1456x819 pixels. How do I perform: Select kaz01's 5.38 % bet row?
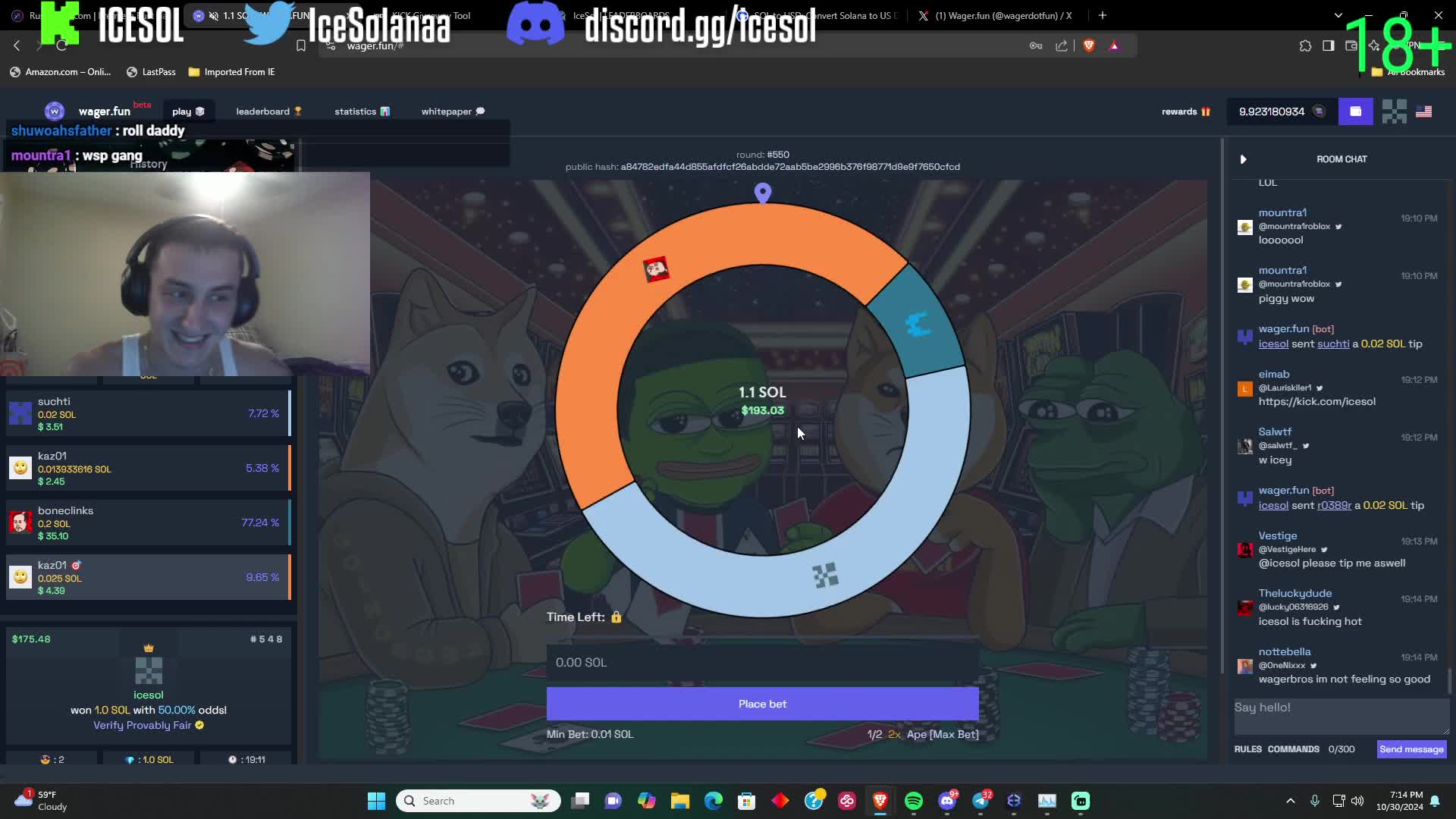(149, 468)
